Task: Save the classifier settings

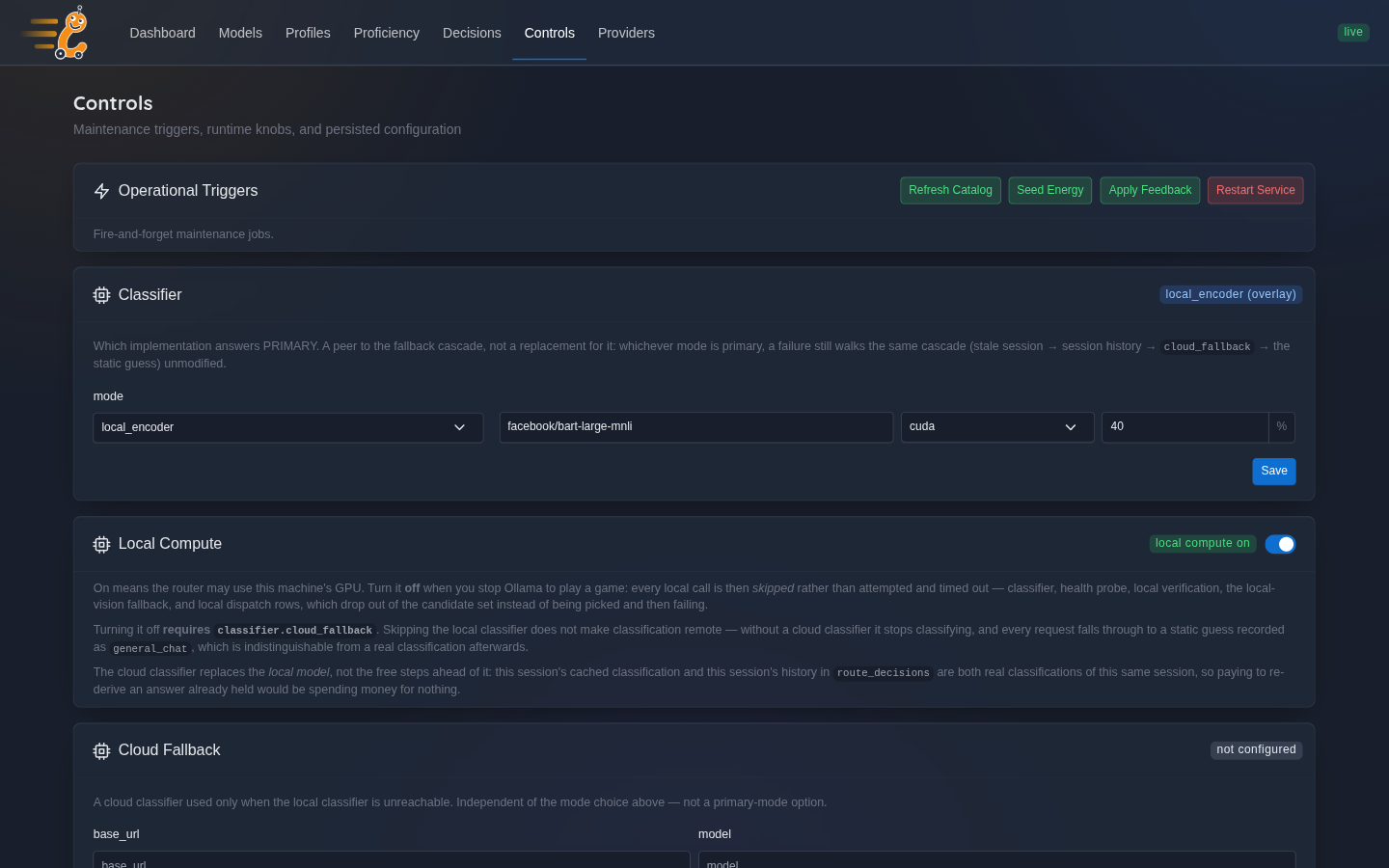Action: click(1273, 471)
